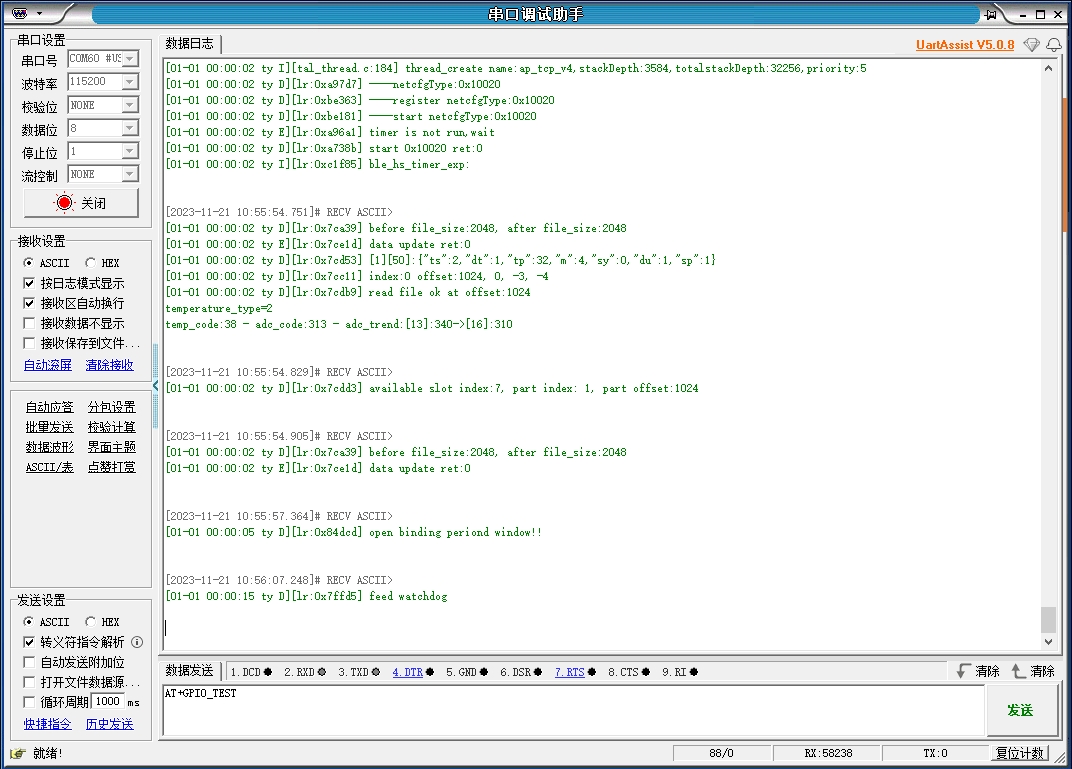The height and width of the screenshot is (769, 1072).
Task: Click the 复位计数 reset counter button
Action: coord(1020,753)
